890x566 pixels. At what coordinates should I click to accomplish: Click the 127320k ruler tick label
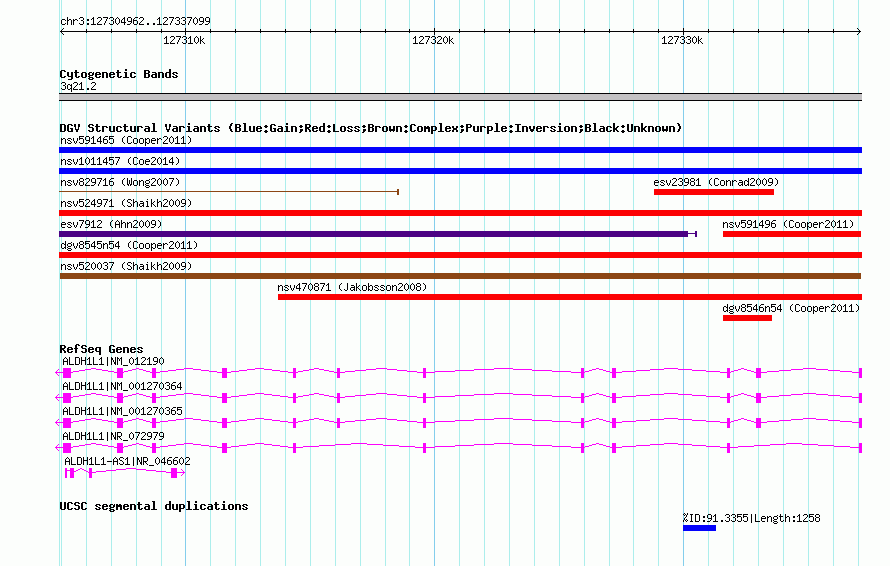(x=433, y=40)
